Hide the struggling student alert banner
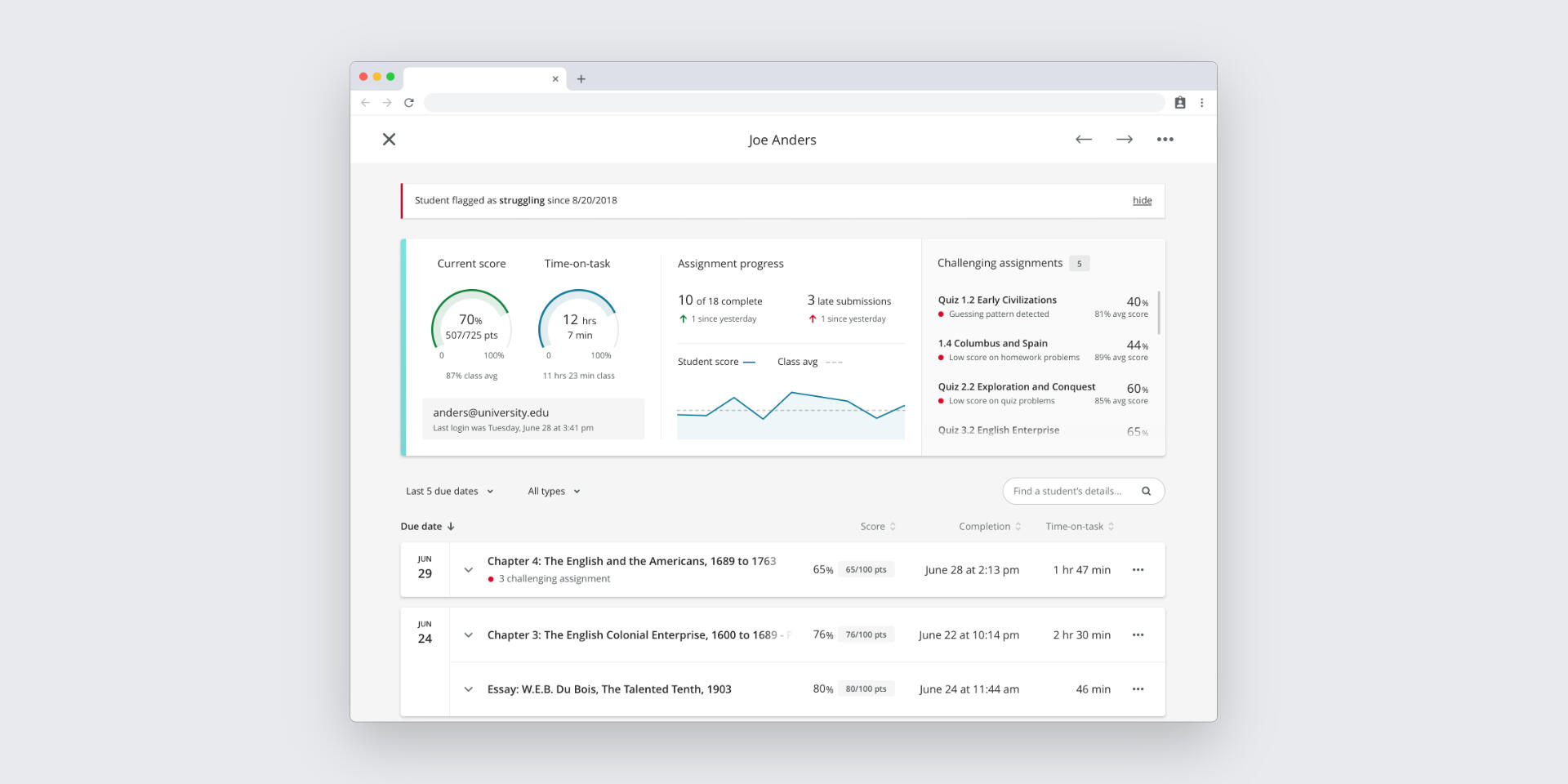1568x784 pixels. tap(1142, 201)
